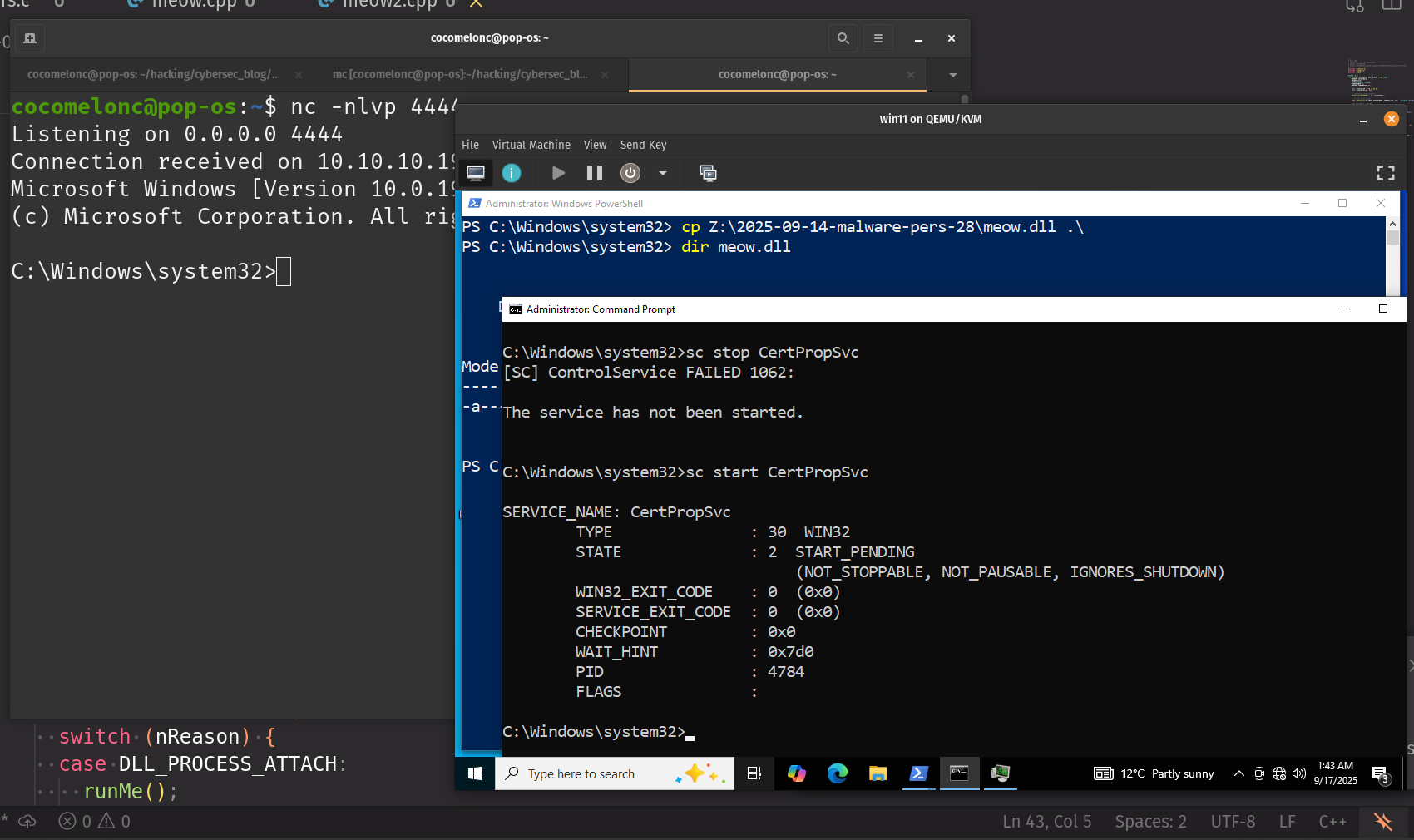Open clock showing 1:43 AM 9/17/2025
Viewport: 1414px width, 840px height.
[1336, 773]
